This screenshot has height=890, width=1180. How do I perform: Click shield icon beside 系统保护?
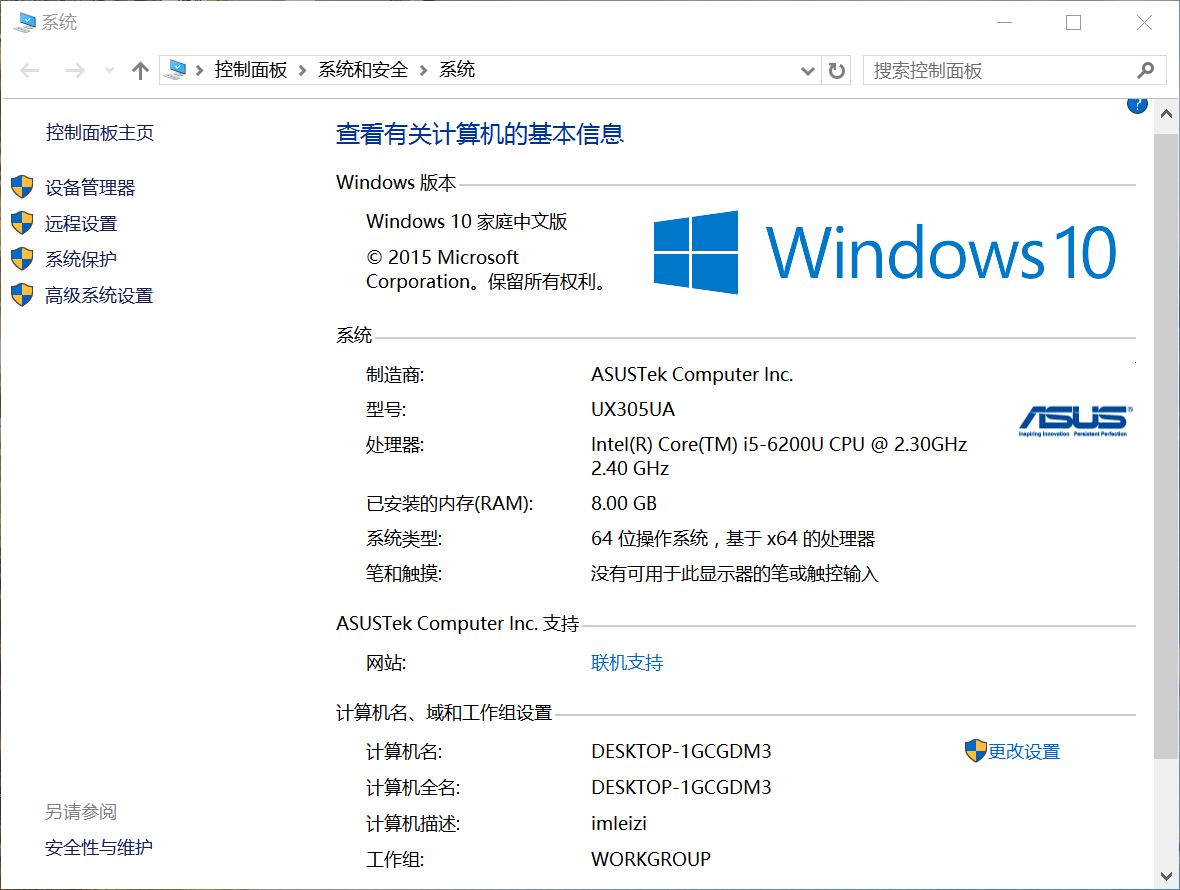(23, 259)
